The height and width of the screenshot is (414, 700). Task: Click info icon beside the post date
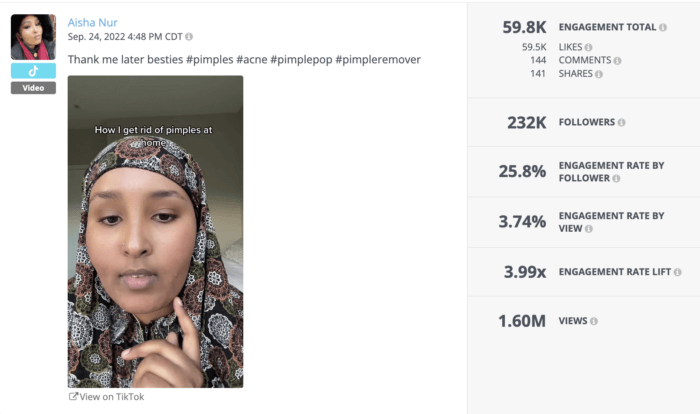click(189, 37)
